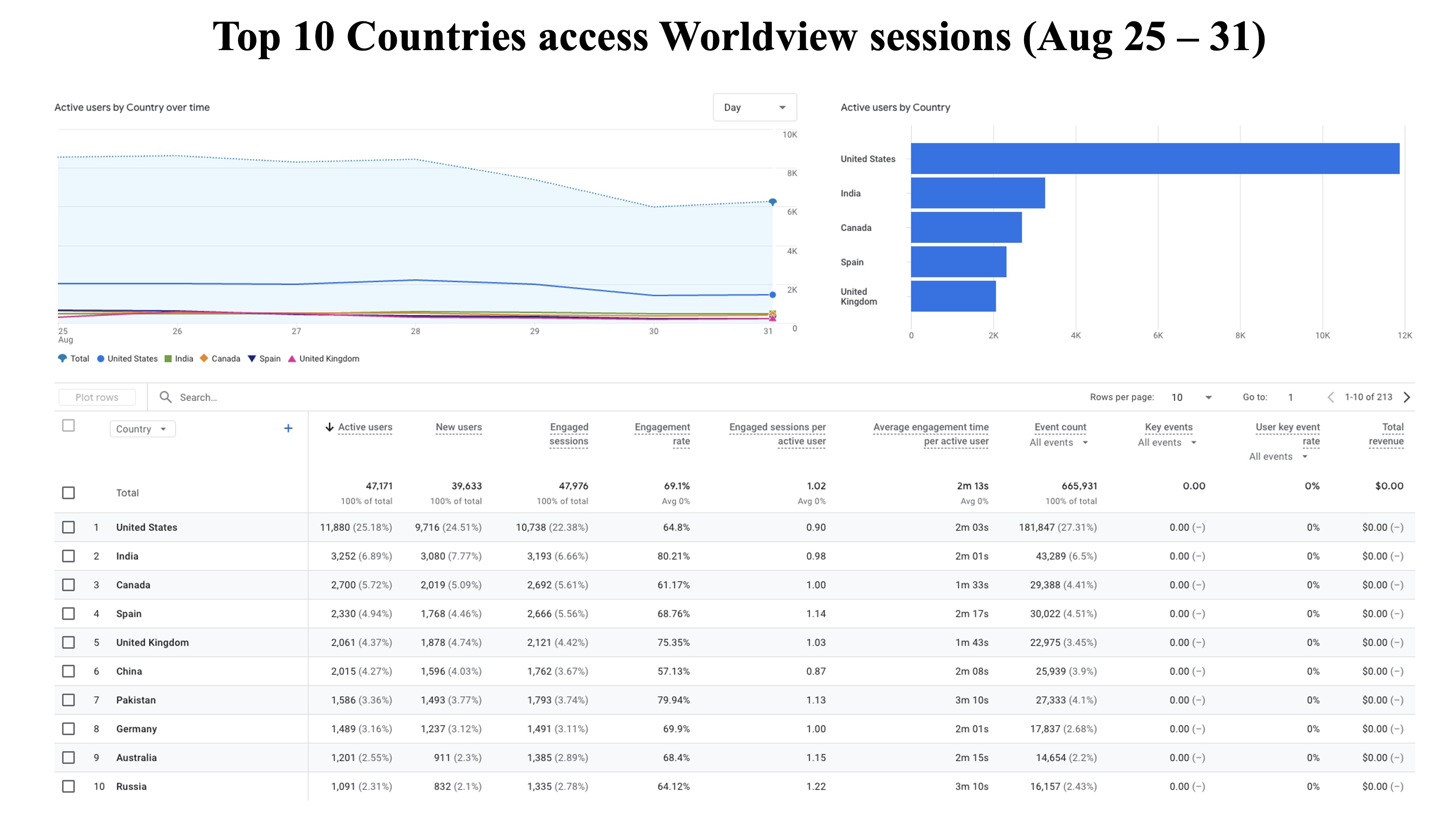
Task: Click the Plot rows button
Action: [97, 397]
